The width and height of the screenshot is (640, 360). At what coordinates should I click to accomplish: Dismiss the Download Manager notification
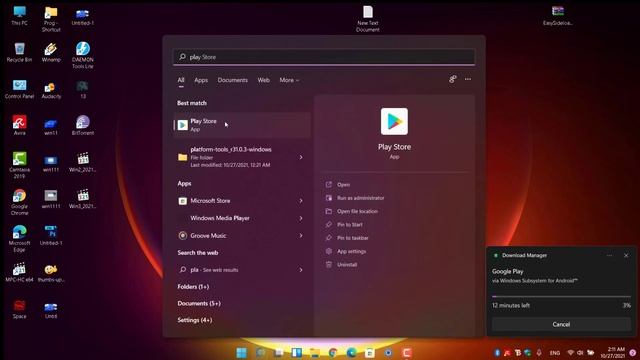click(x=626, y=256)
